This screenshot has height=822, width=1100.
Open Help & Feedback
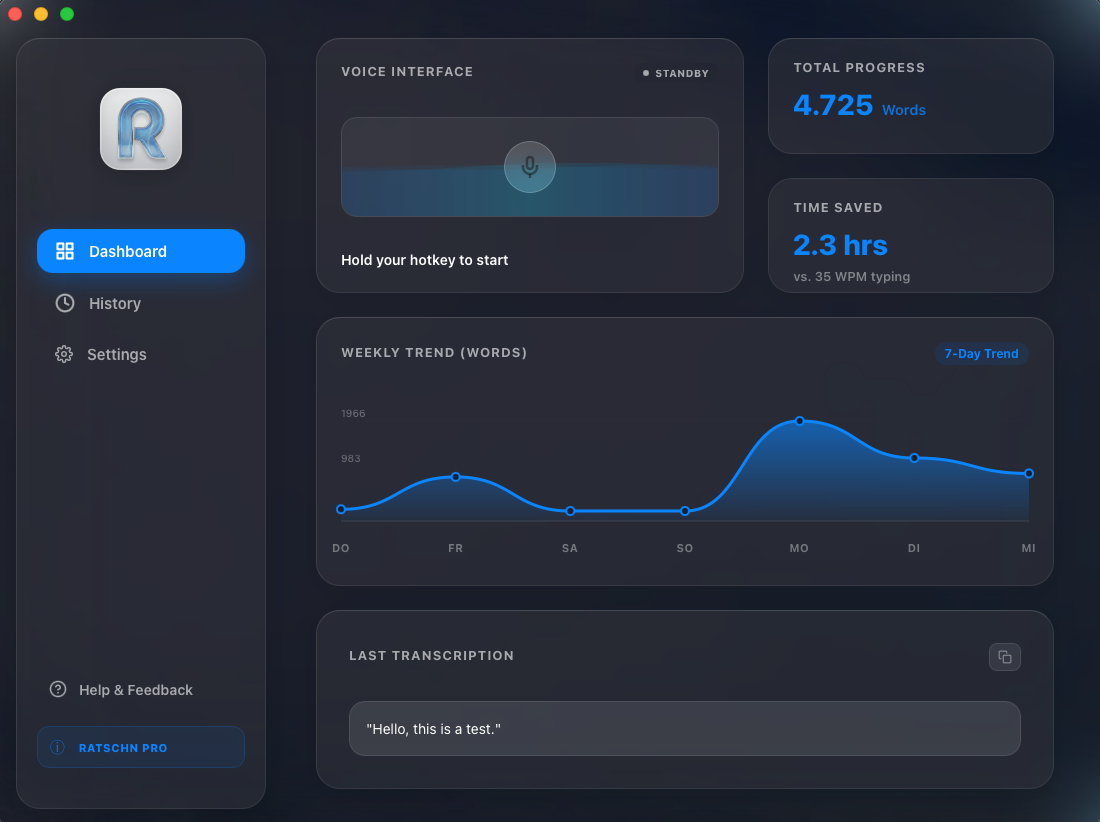[121, 689]
